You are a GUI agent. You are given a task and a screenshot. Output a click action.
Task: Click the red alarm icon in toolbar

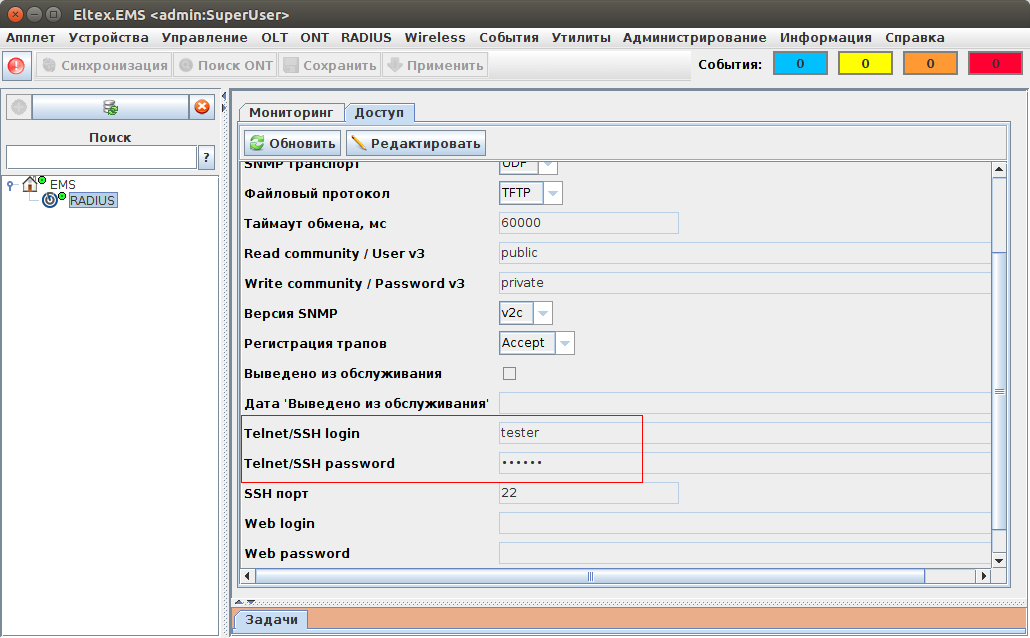pos(17,66)
